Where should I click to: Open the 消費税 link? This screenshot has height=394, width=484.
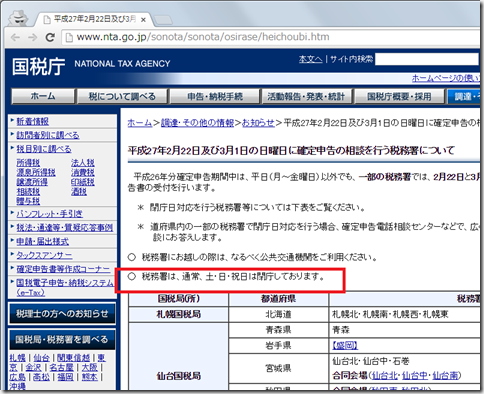83,172
